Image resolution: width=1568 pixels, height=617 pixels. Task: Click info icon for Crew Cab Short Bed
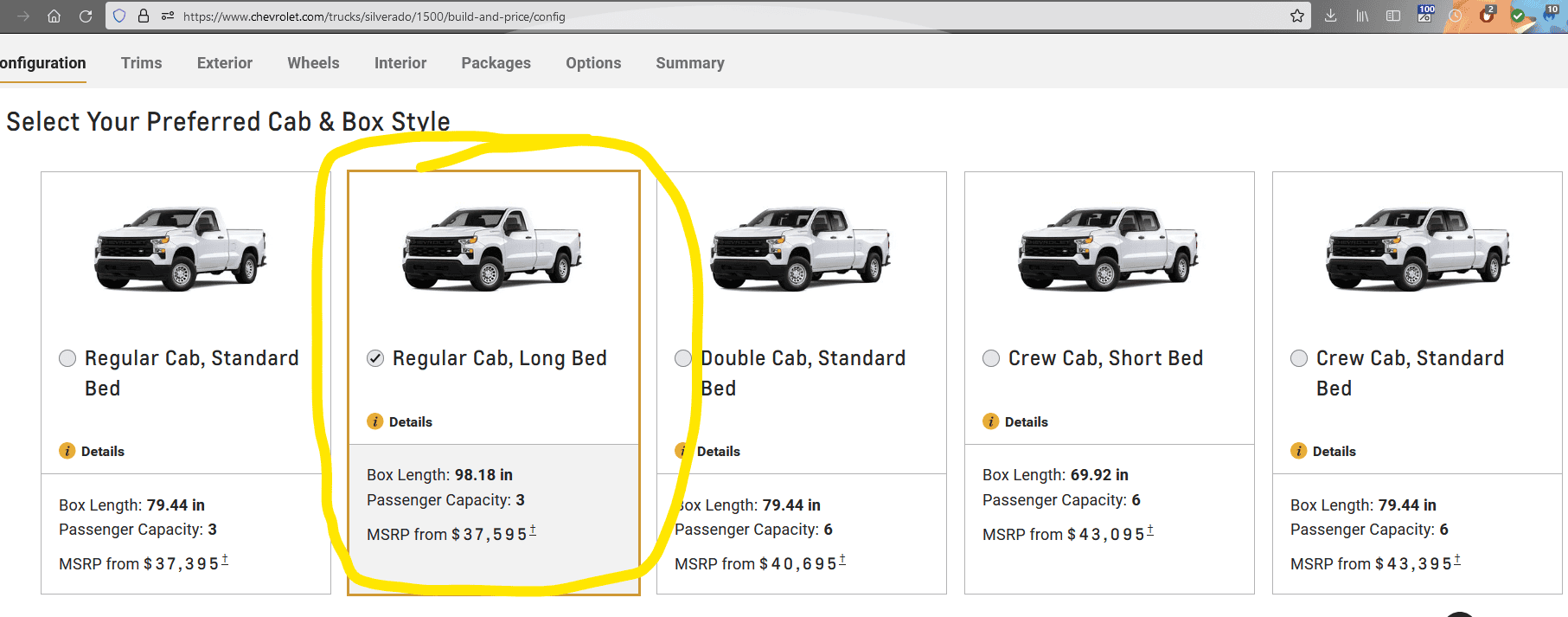tap(990, 421)
